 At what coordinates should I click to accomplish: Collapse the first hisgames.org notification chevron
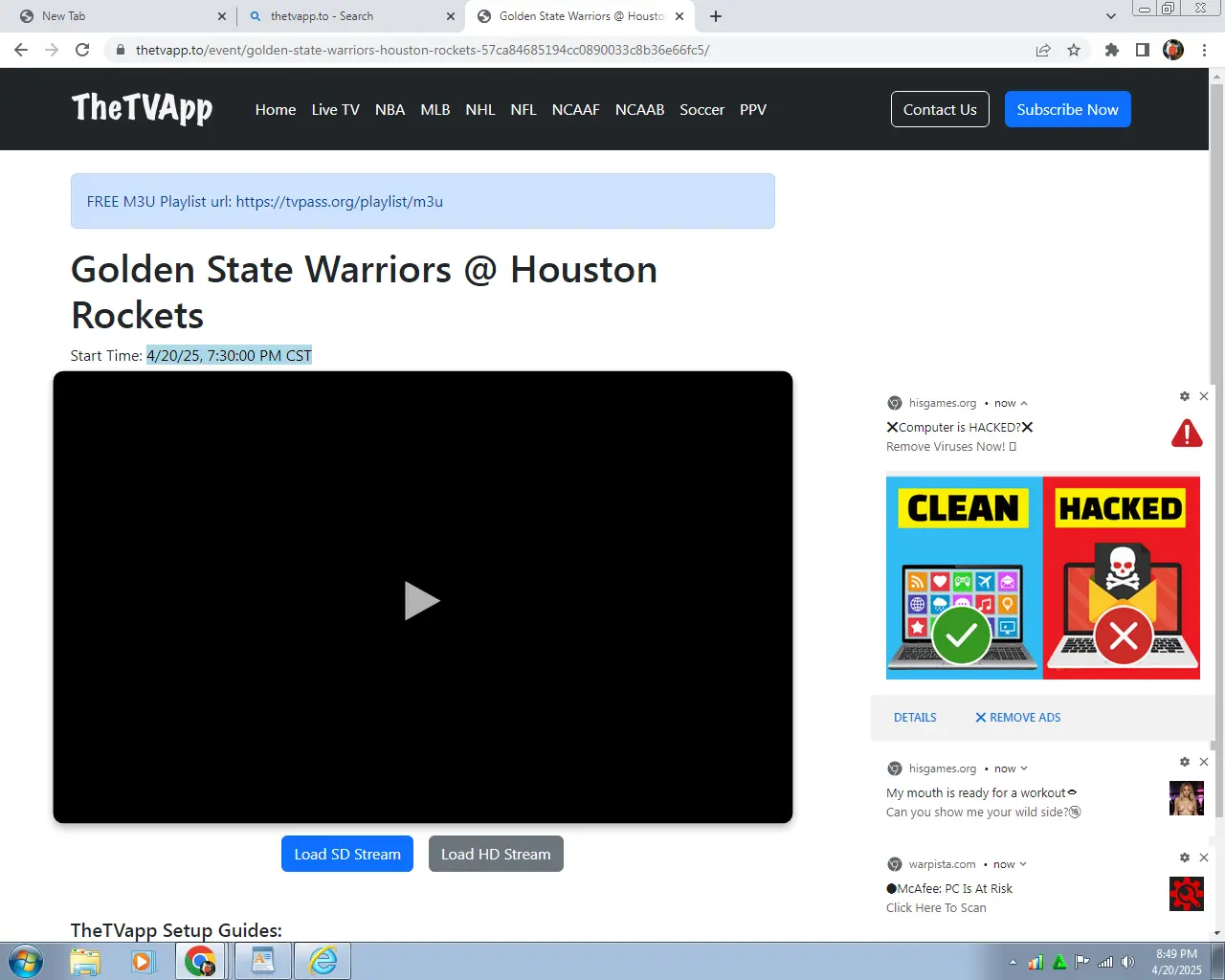pyautogui.click(x=1024, y=403)
